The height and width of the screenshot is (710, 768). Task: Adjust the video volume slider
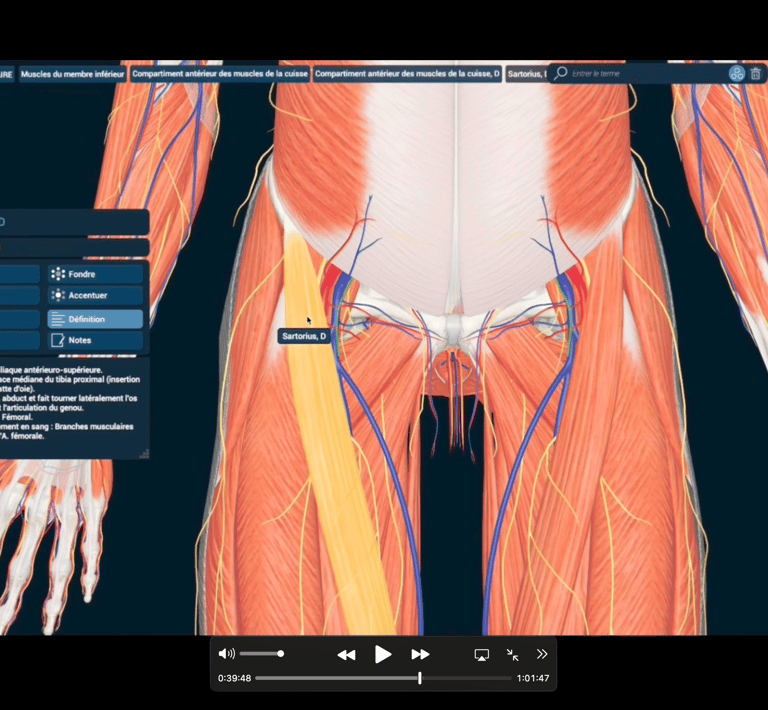262,654
